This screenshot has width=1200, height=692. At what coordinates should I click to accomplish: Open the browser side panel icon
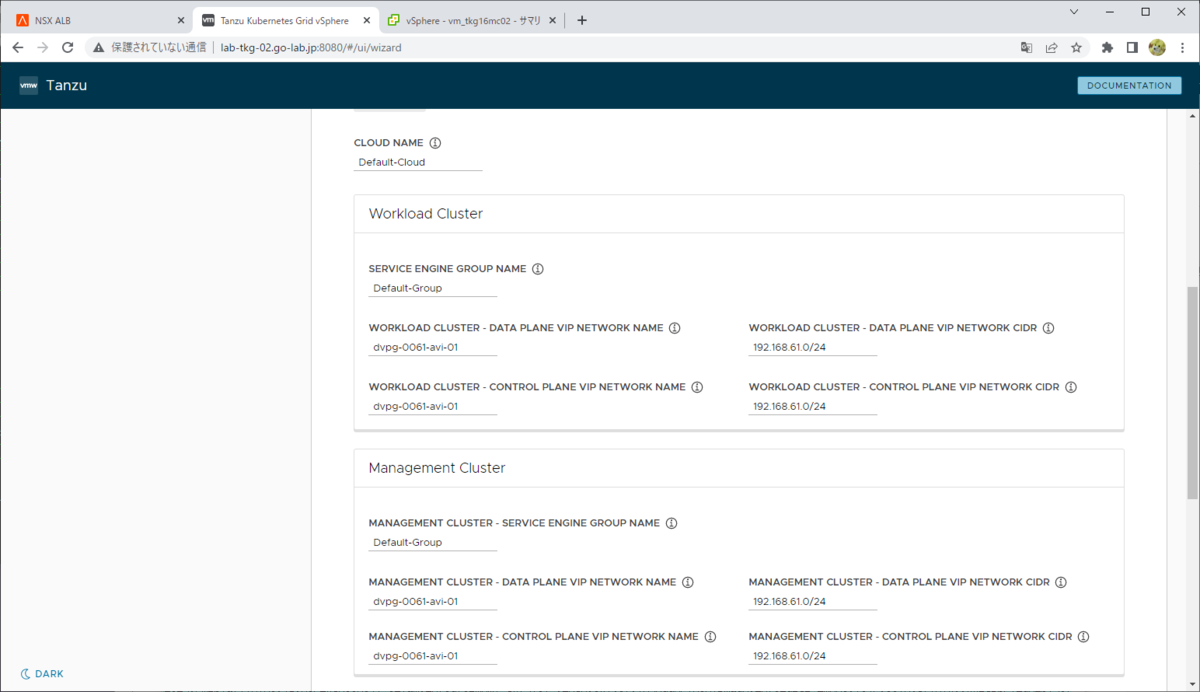pos(1132,47)
